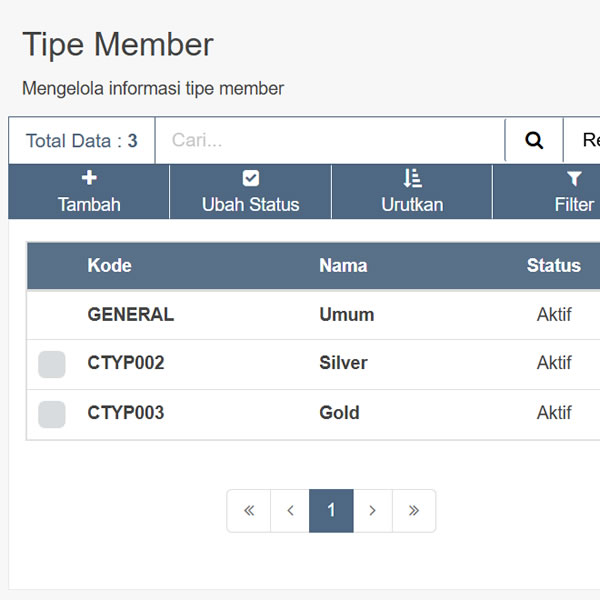600x600 pixels.
Task: Click the magnifier search icon
Action: 534,140
